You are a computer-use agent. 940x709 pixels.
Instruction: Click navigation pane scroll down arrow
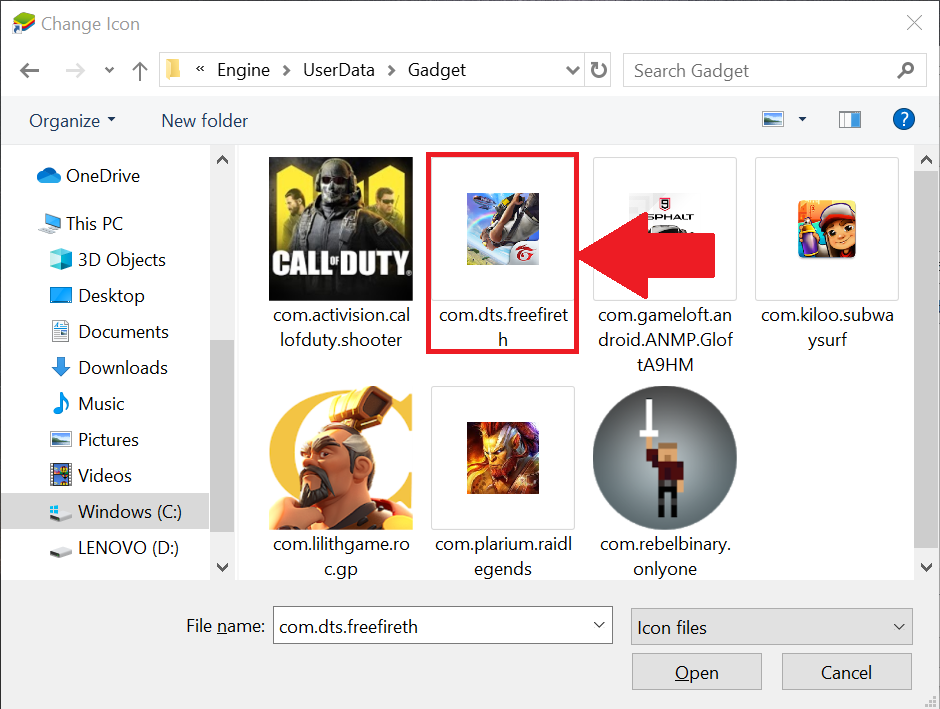click(x=222, y=567)
